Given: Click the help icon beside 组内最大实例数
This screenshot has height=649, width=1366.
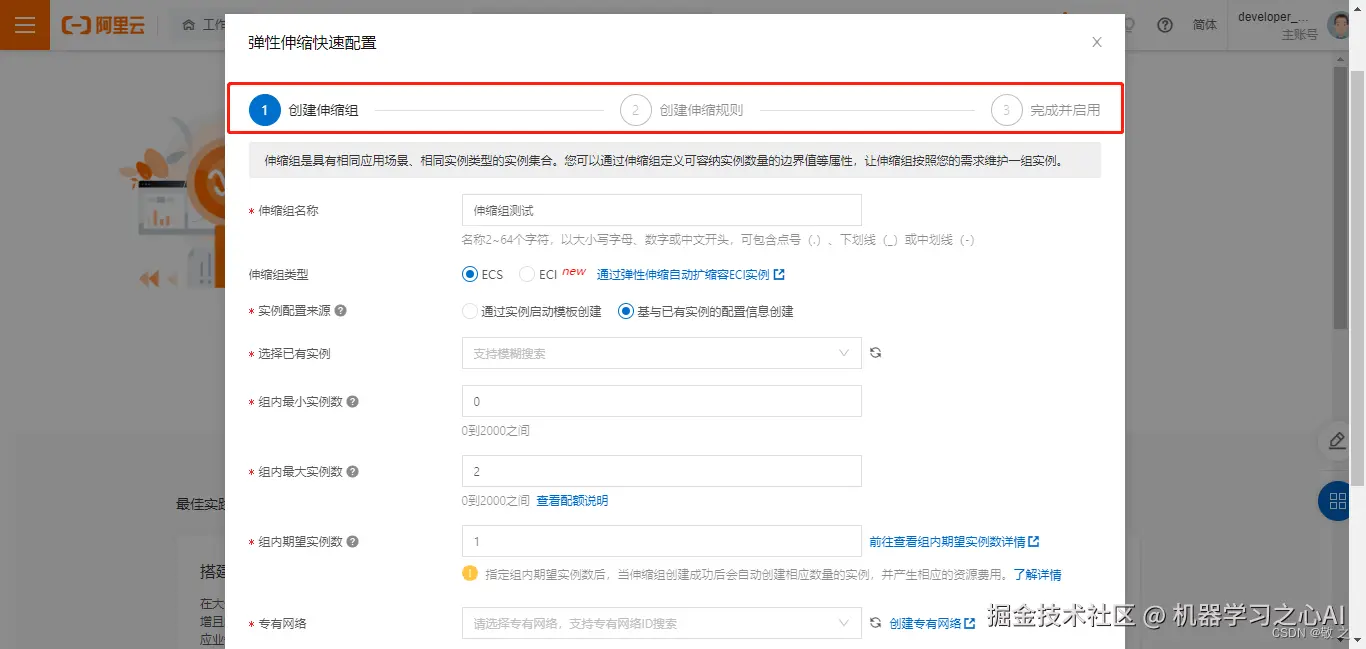Looking at the screenshot, I should click(x=352, y=472).
